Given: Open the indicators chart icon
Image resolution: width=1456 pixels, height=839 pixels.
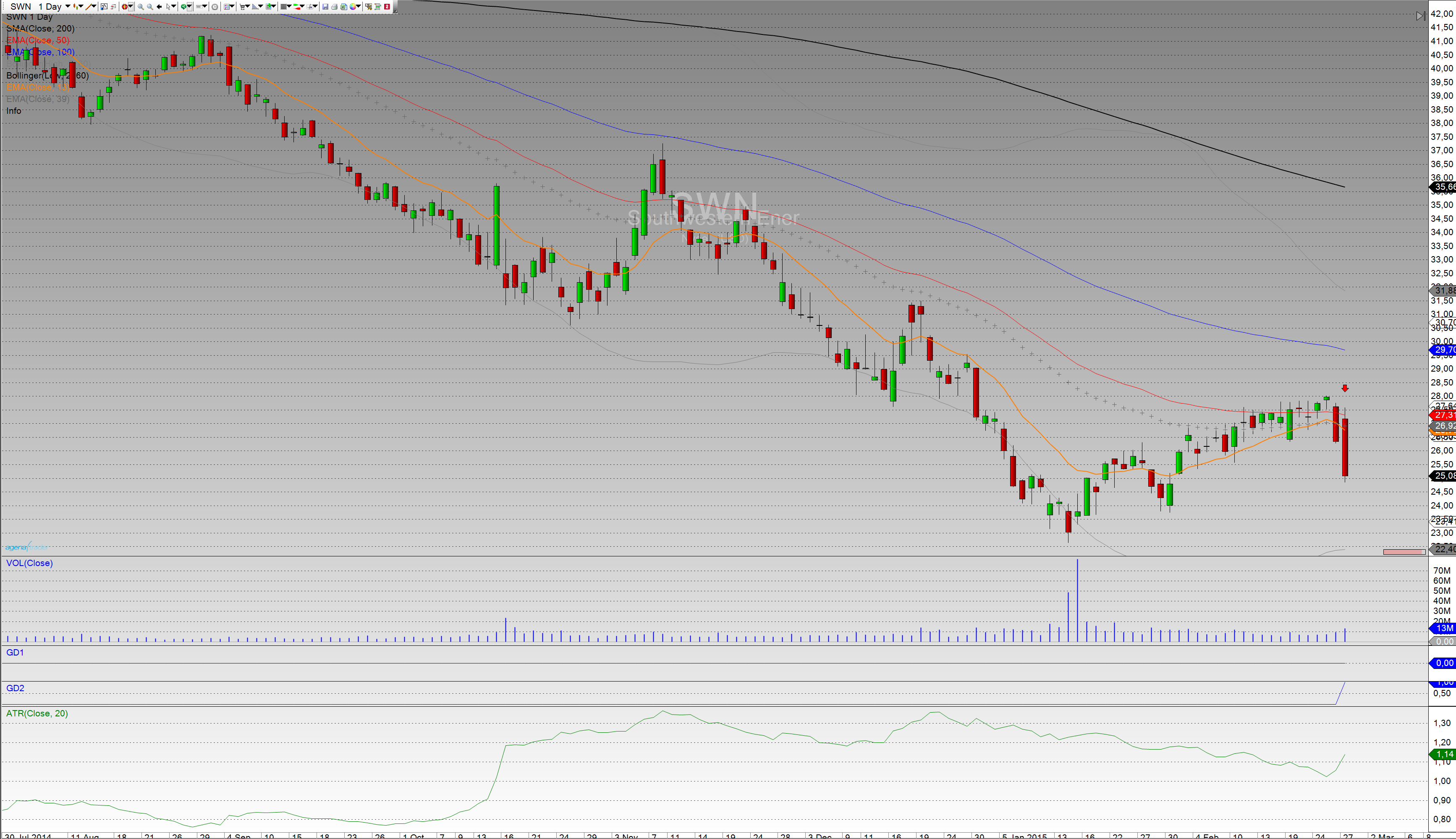Looking at the screenshot, I should (104, 7).
